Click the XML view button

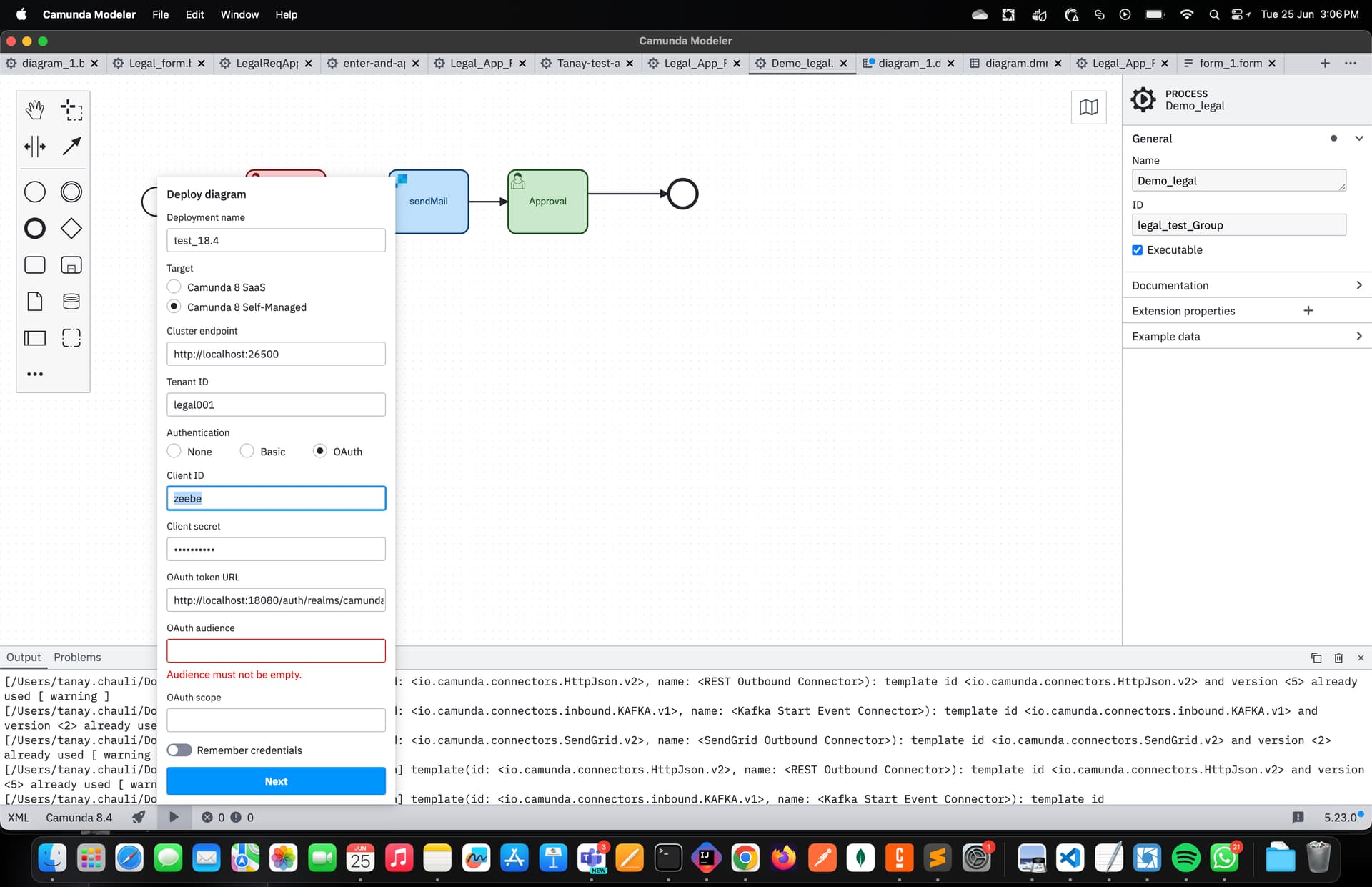pyautogui.click(x=19, y=817)
